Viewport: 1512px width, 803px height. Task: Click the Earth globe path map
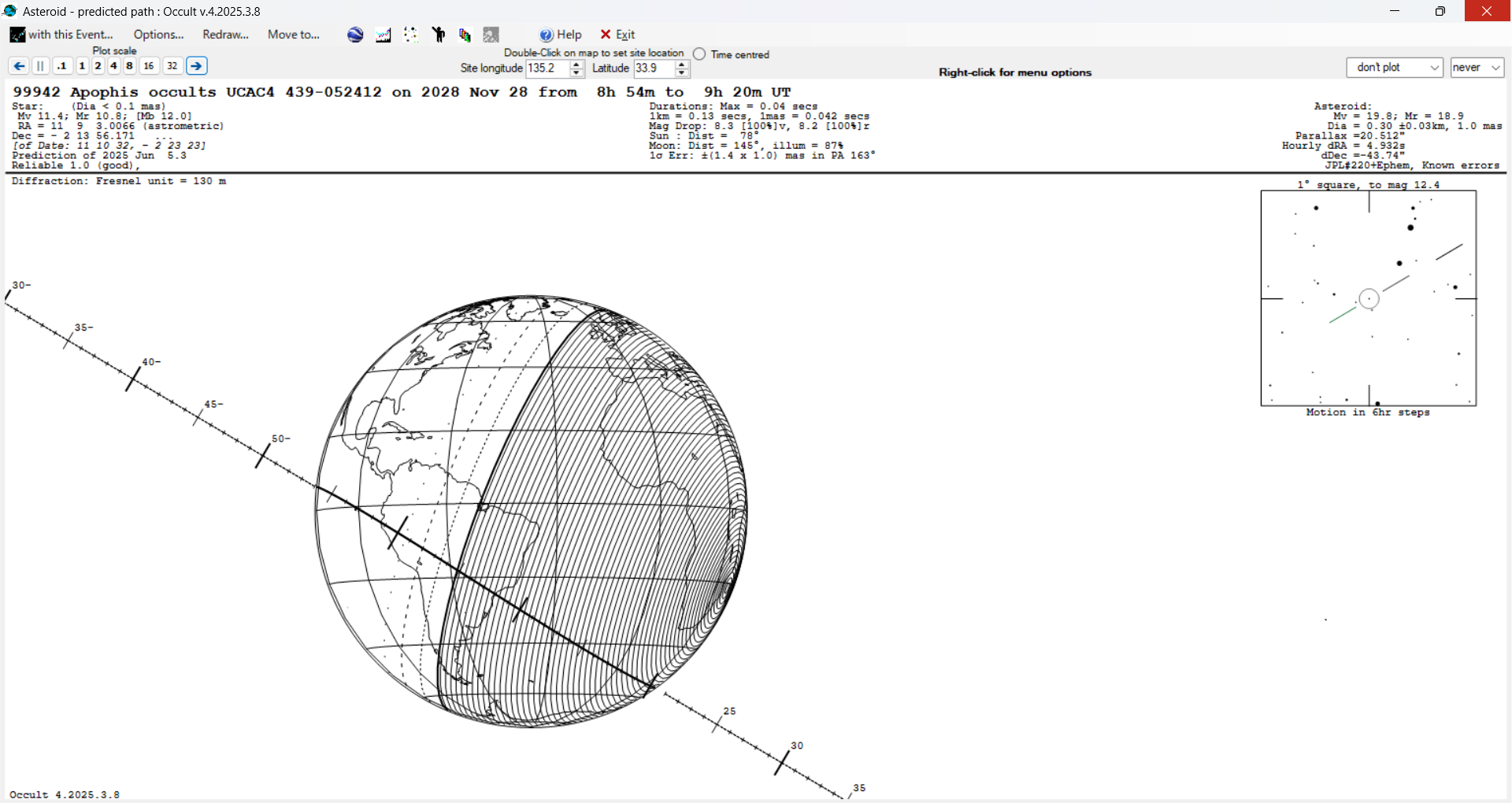pos(532,512)
